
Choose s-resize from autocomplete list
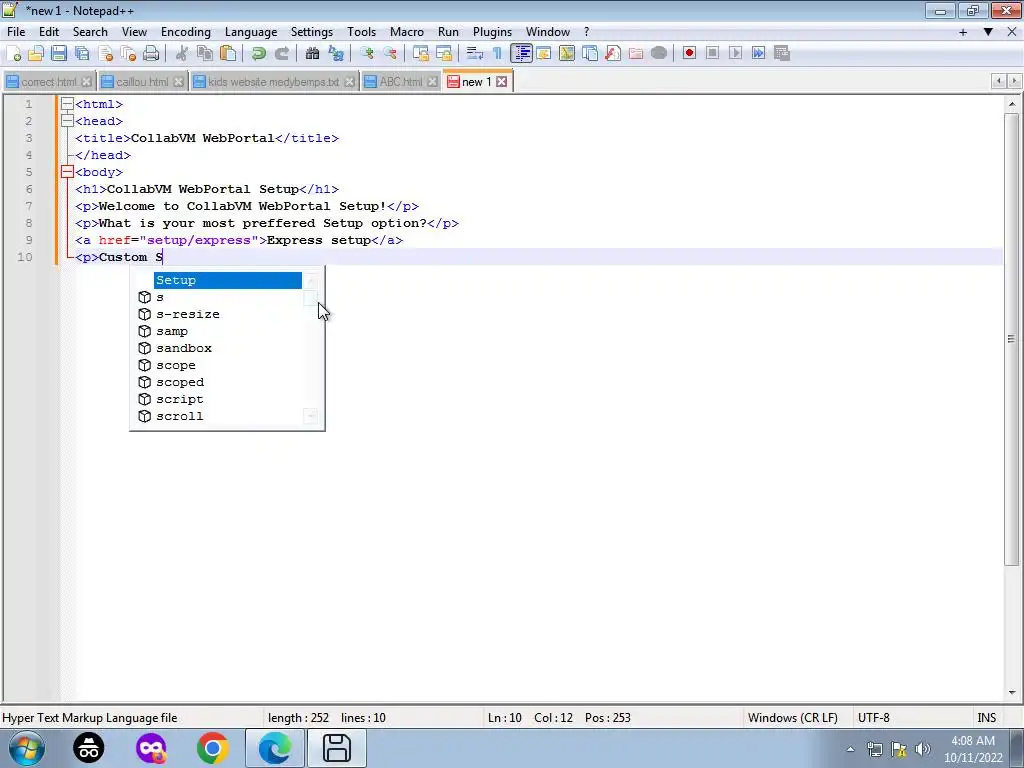(187, 314)
